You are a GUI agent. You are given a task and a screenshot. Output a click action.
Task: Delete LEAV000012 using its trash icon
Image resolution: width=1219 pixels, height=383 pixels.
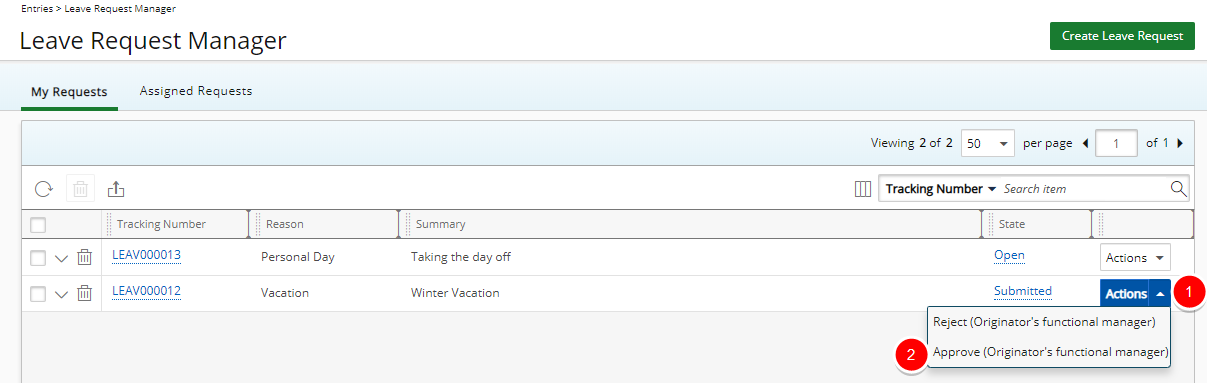pos(85,293)
